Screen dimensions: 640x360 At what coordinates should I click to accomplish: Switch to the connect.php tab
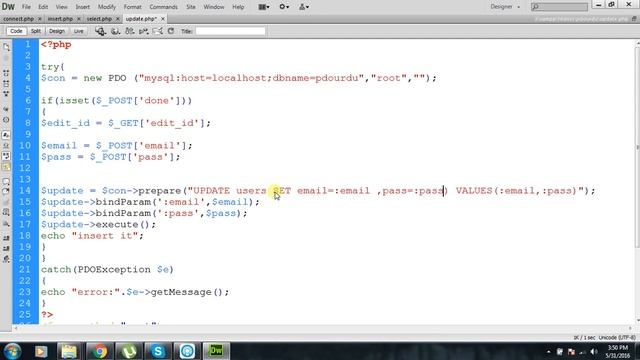pyautogui.click(x=18, y=19)
